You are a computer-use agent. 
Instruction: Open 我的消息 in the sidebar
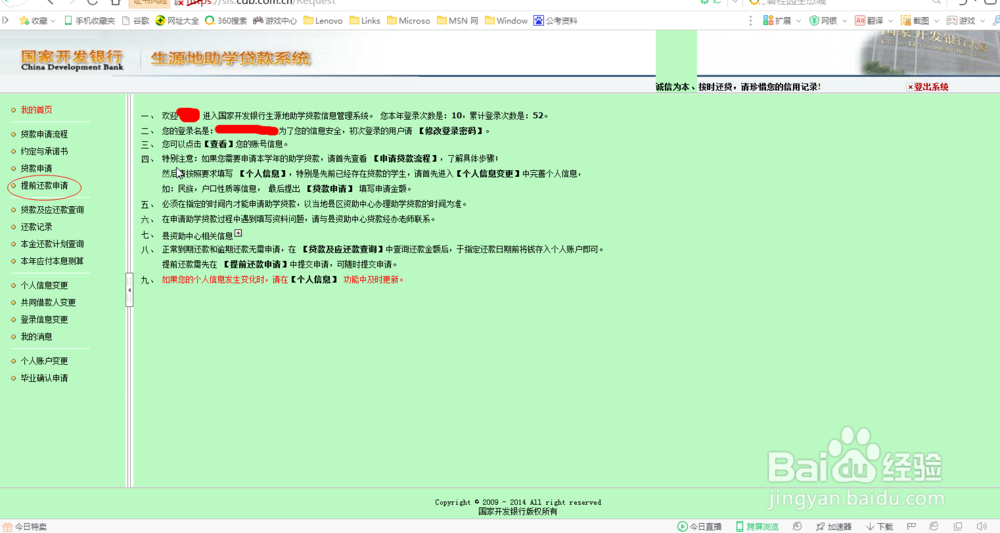[36, 337]
